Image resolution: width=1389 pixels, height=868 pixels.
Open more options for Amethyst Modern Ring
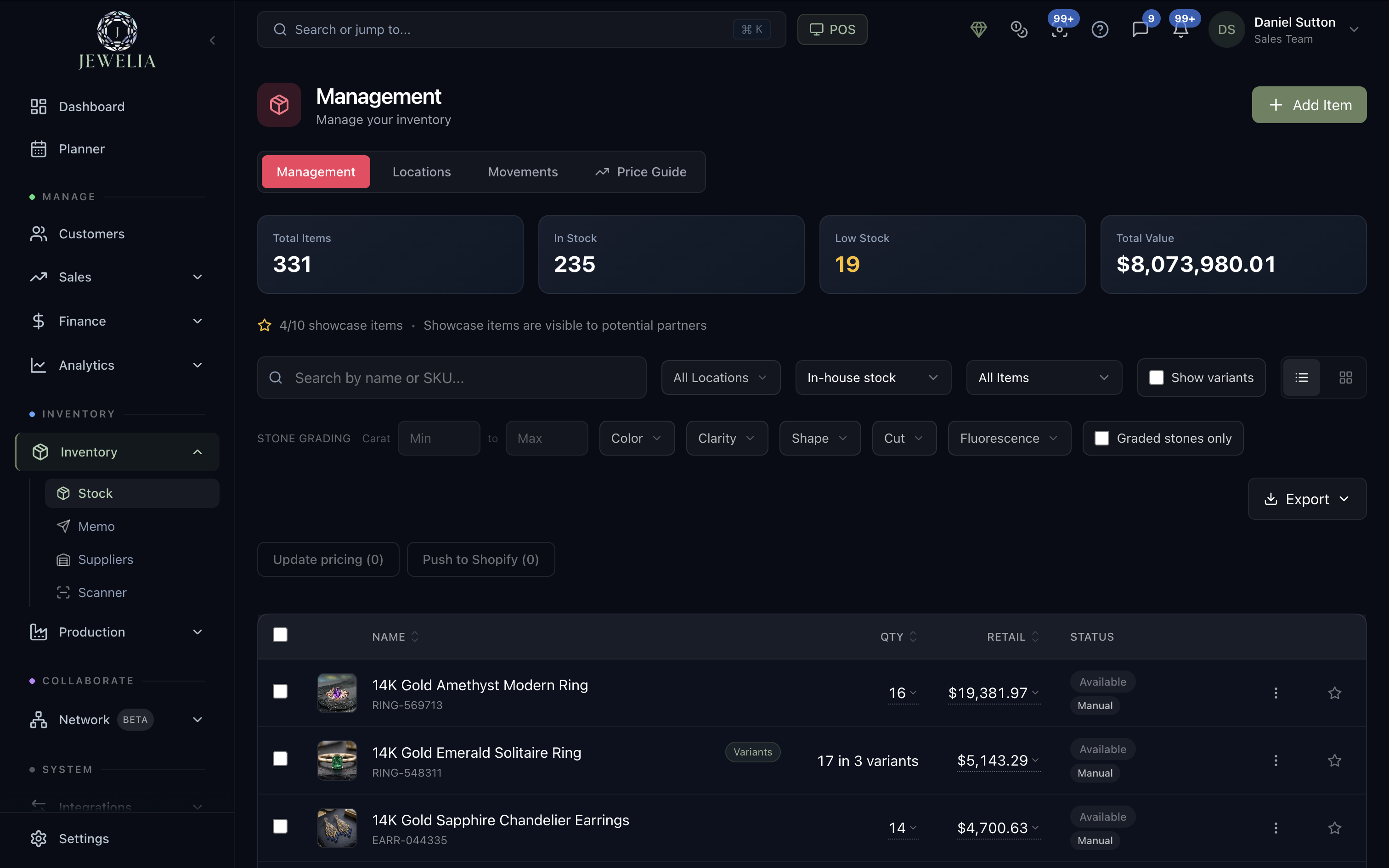pos(1276,693)
